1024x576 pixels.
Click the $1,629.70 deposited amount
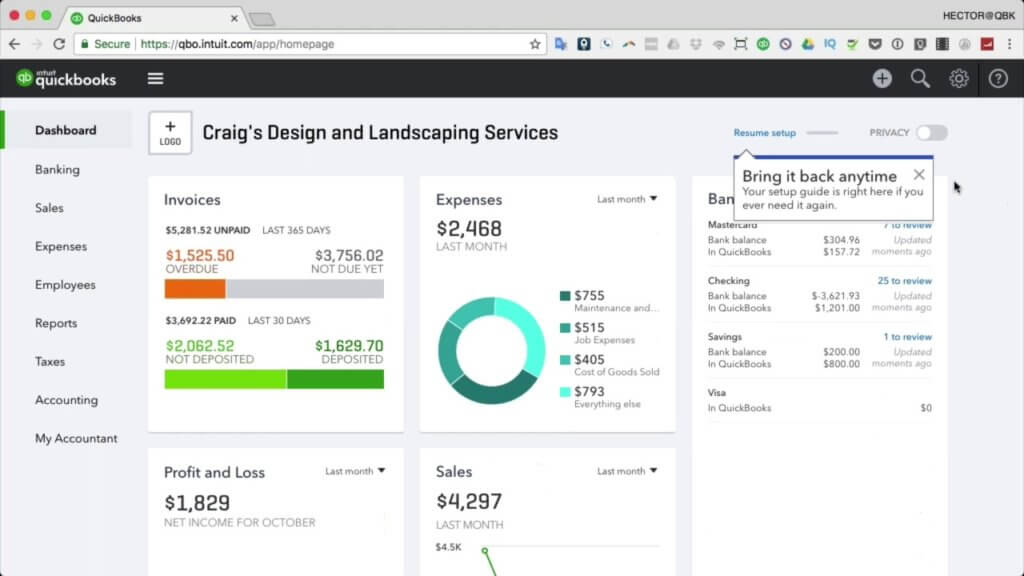pyautogui.click(x=349, y=345)
